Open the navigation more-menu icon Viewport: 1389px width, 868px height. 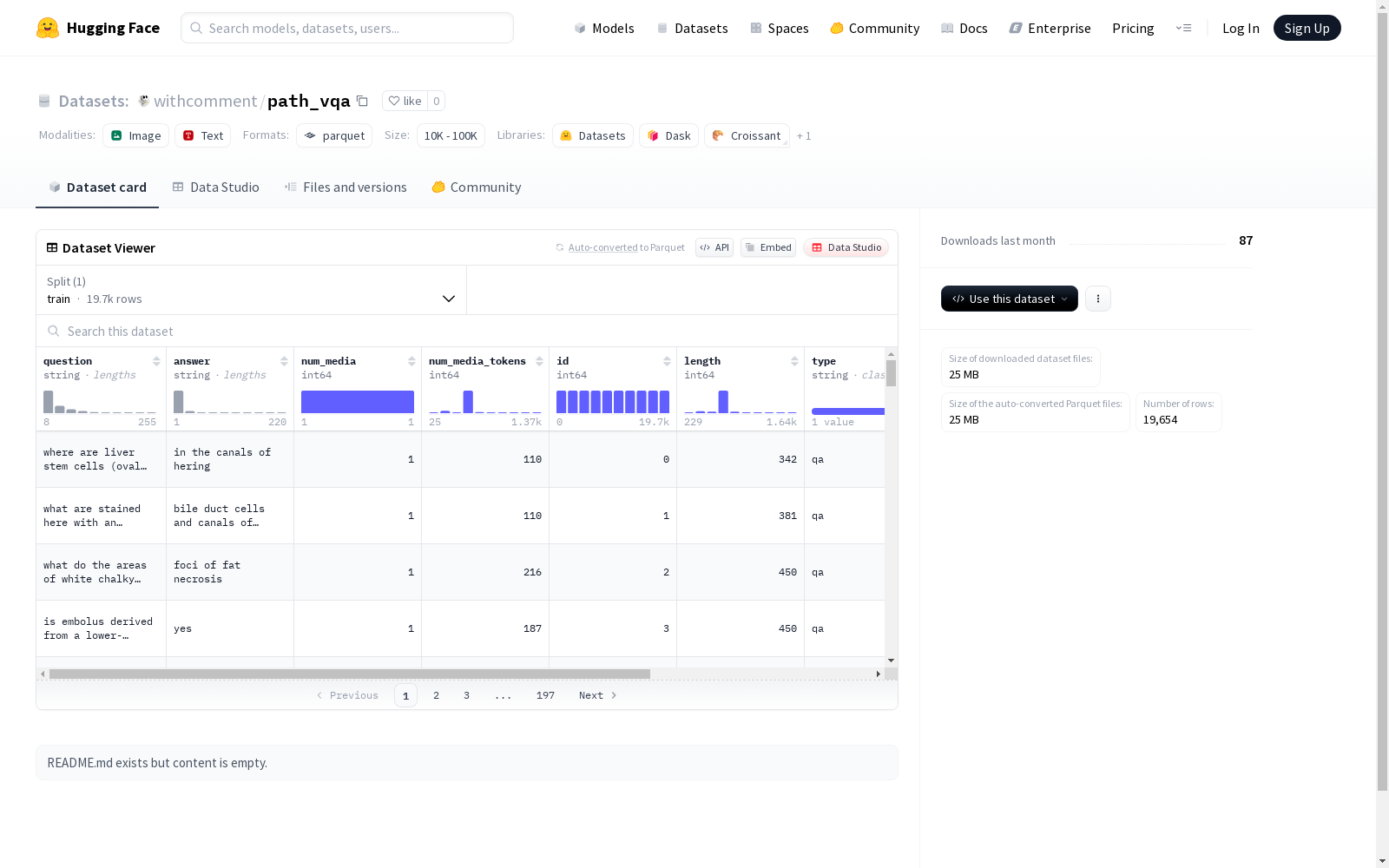click(x=1183, y=28)
